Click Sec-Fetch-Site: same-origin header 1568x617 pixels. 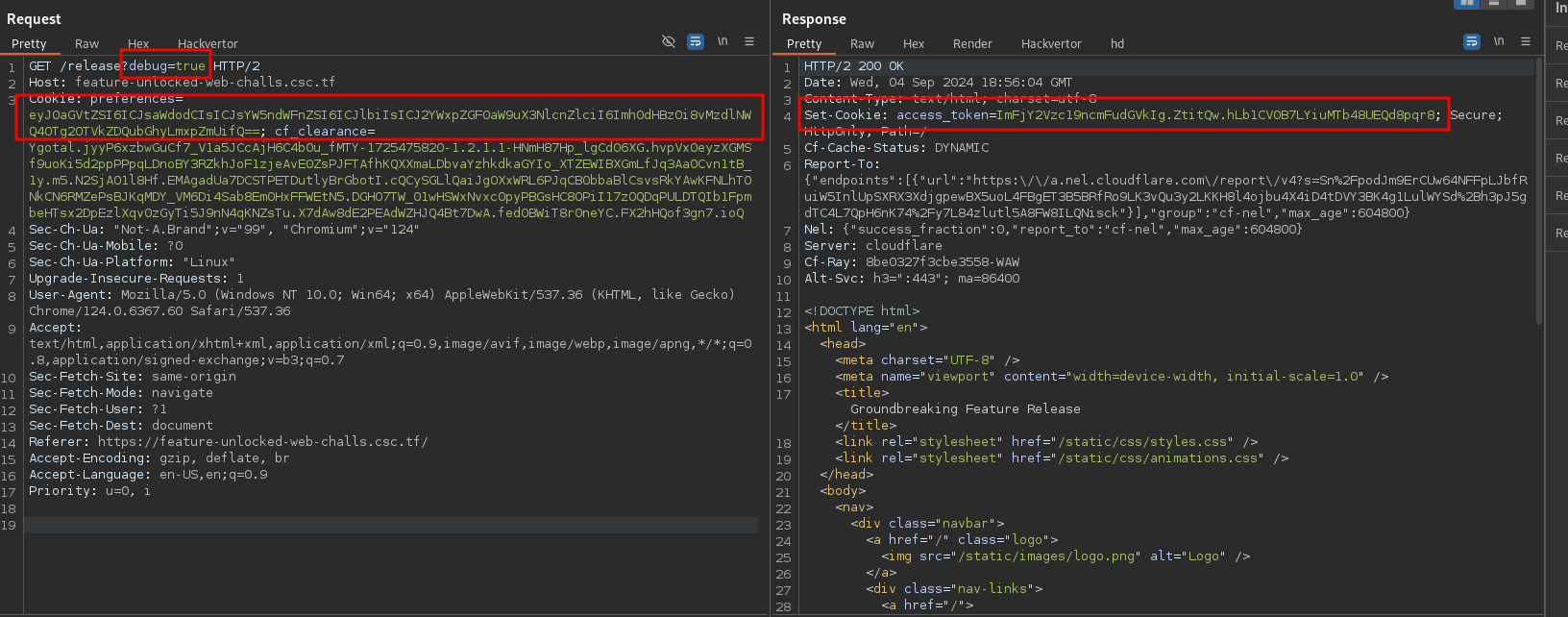[x=133, y=377]
